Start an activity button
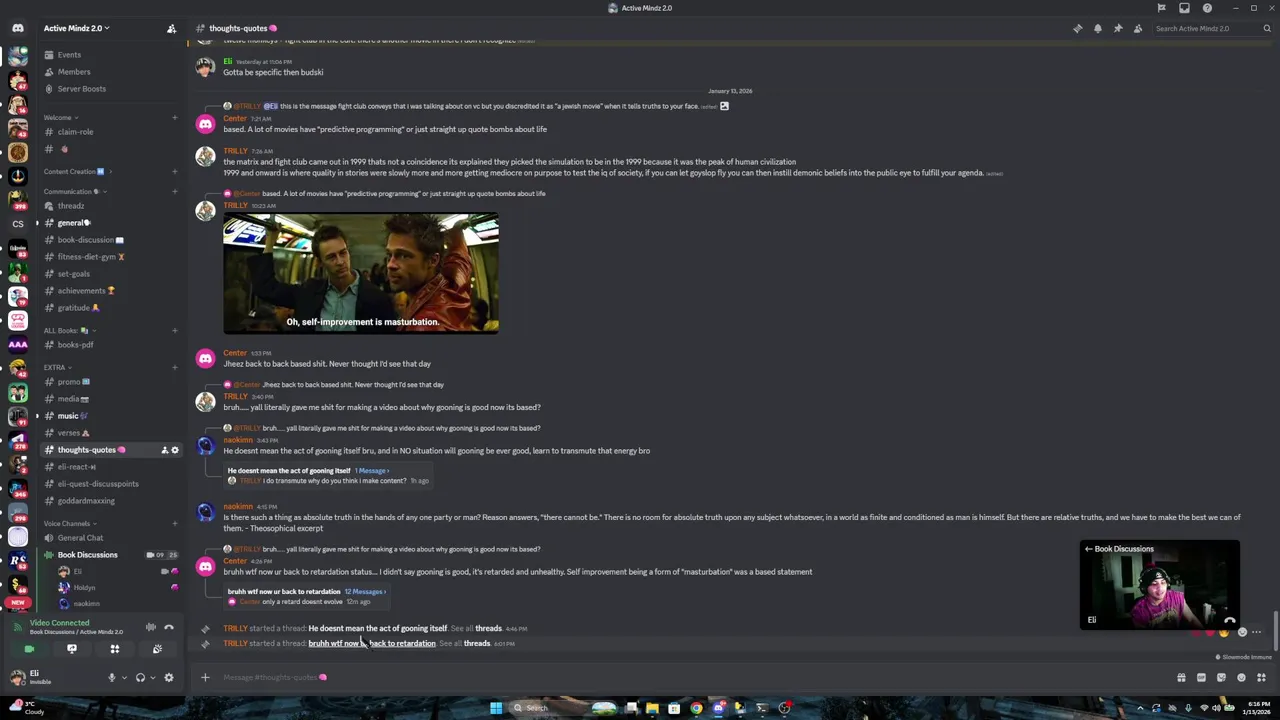 coord(114,649)
